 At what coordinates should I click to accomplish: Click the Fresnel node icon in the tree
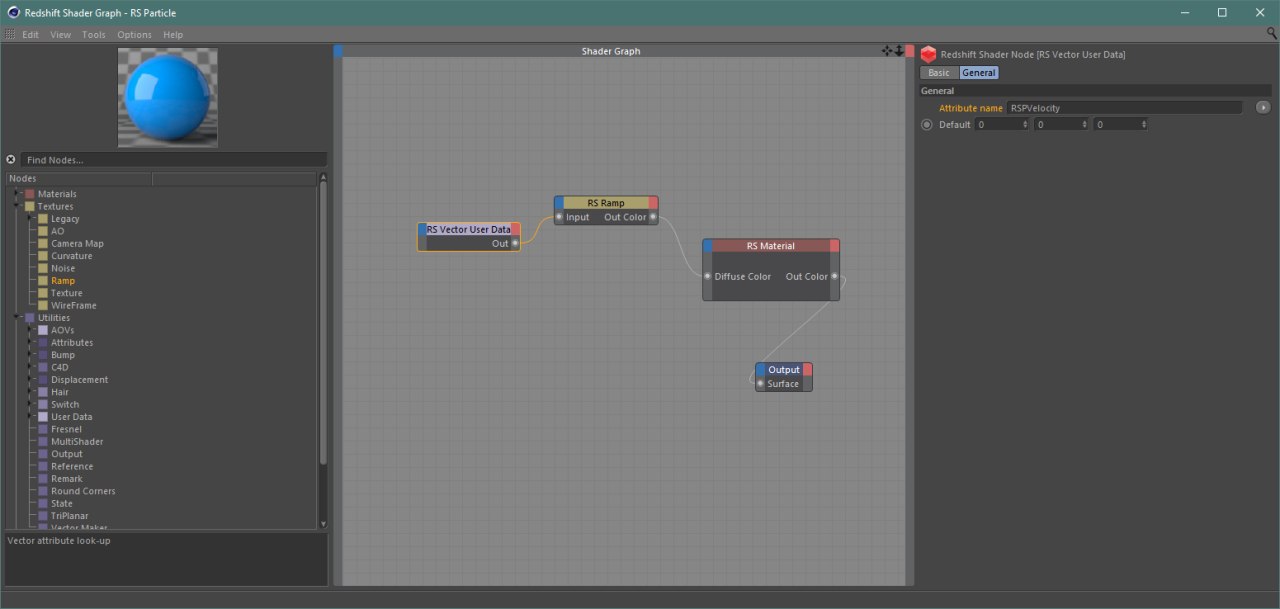tap(43, 429)
